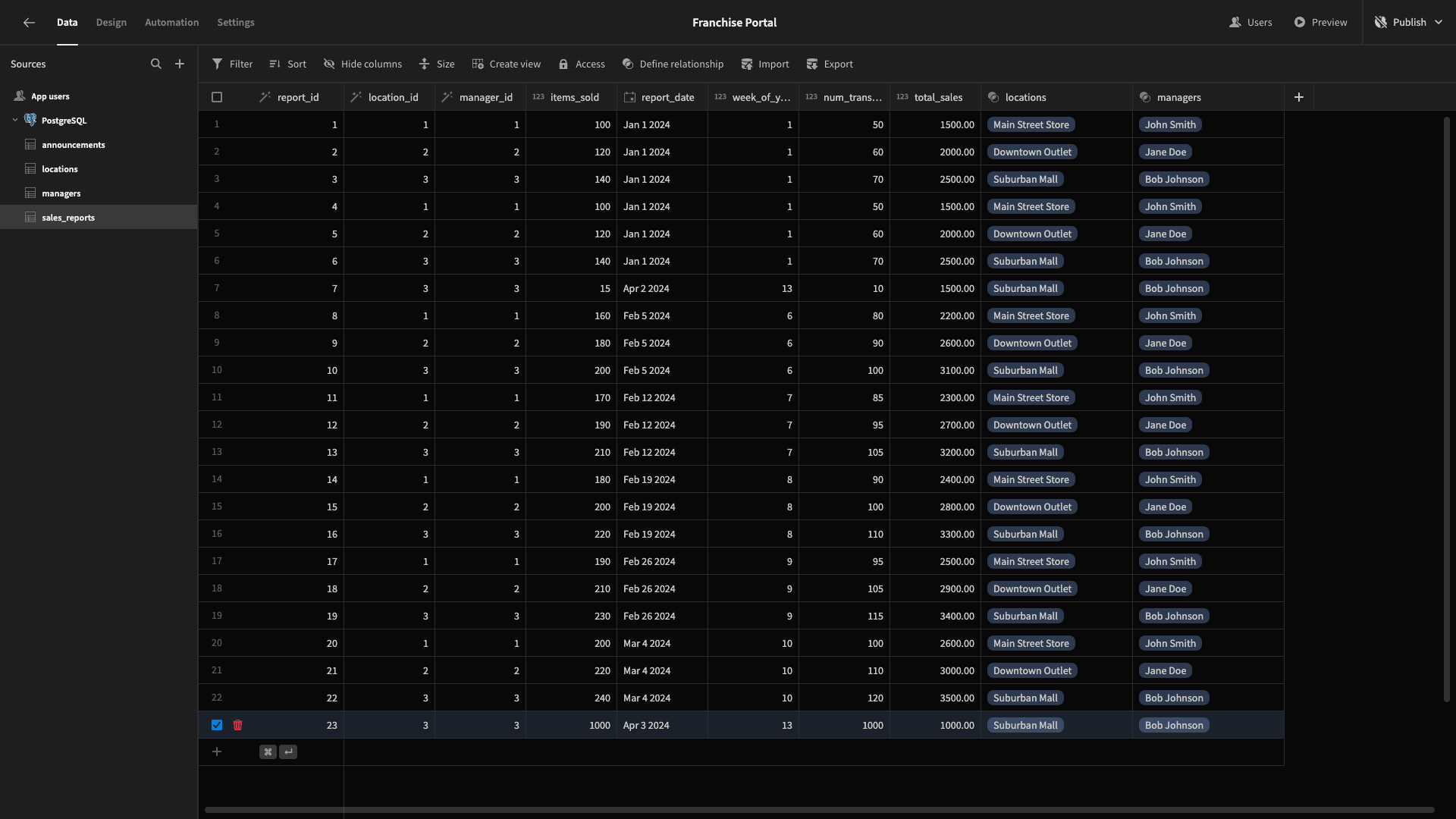Click the vertical scrollbar on right
The height and width of the screenshot is (819, 1456).
pos(1446,409)
